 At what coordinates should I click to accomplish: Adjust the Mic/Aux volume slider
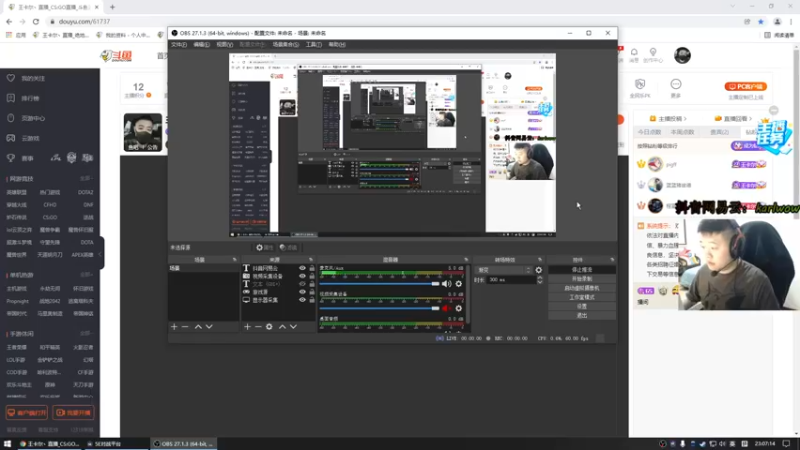tap(379, 284)
